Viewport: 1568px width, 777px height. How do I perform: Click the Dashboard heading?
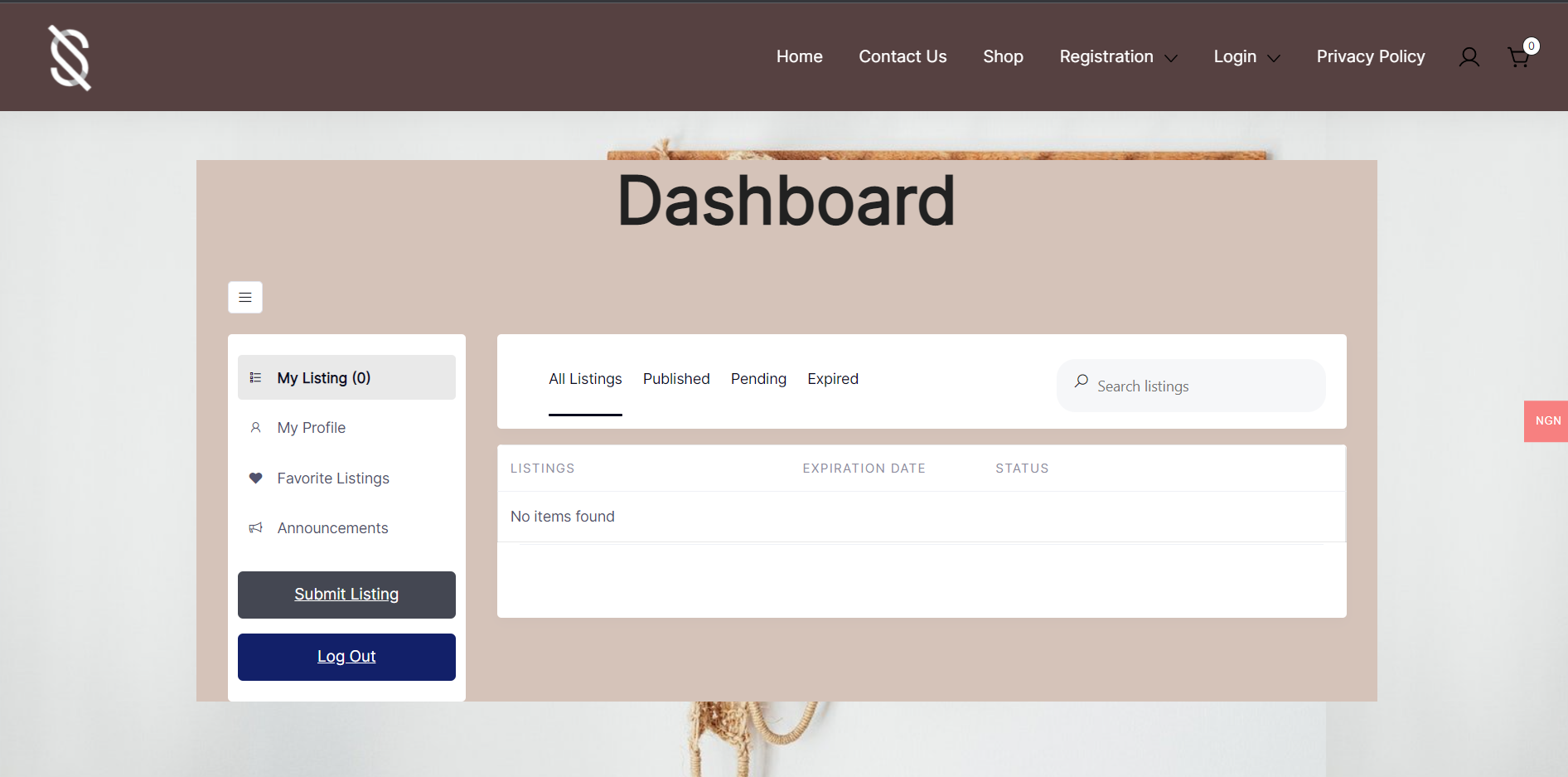pos(786,201)
